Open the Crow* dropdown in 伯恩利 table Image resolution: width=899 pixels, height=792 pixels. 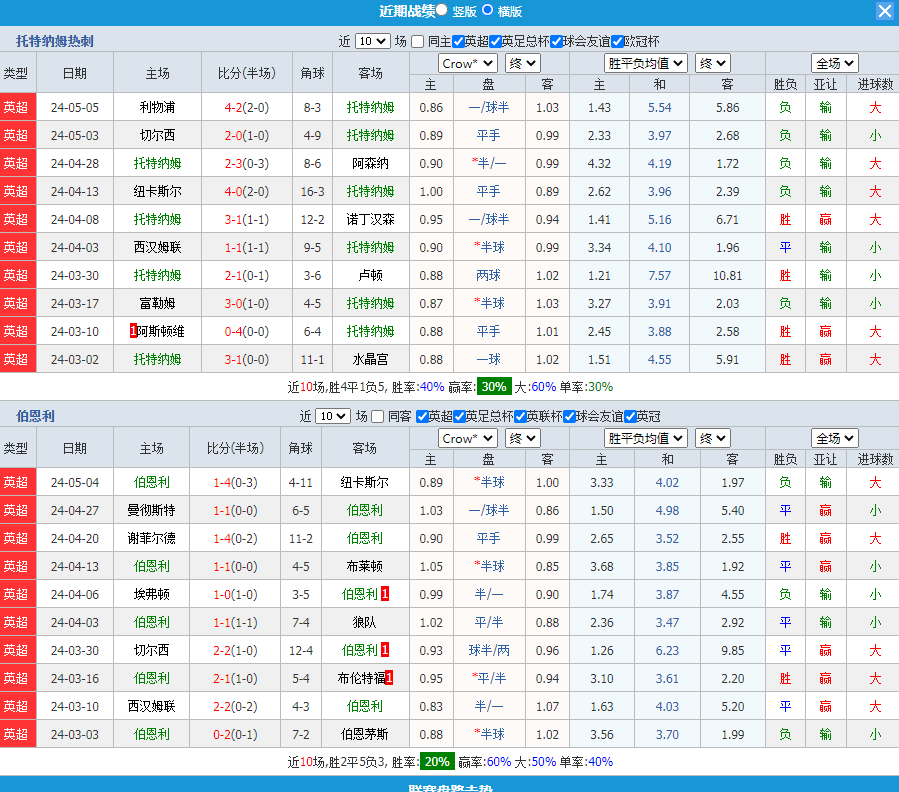[467, 438]
